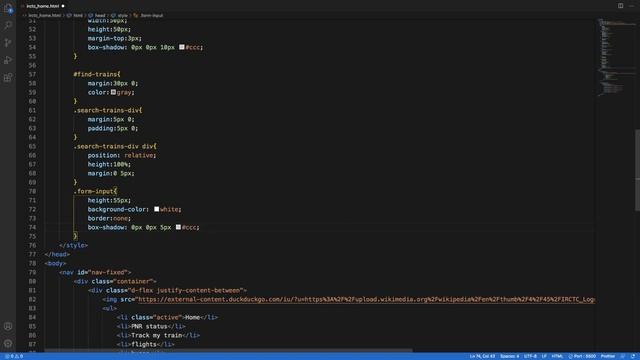Viewport: 640px width, 360px height.
Task: Click the #ccc color swatch on line 54
Action: click(182, 47)
